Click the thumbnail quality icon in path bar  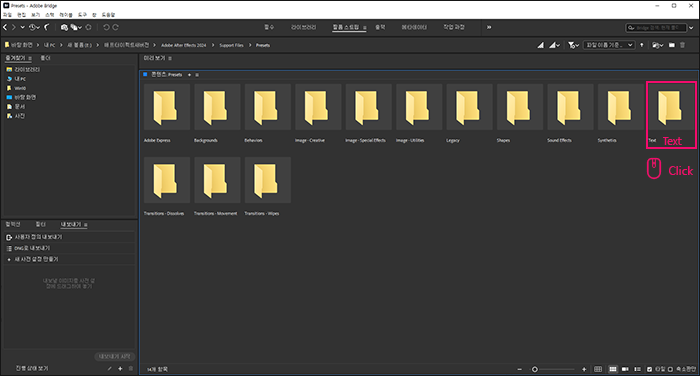point(541,45)
